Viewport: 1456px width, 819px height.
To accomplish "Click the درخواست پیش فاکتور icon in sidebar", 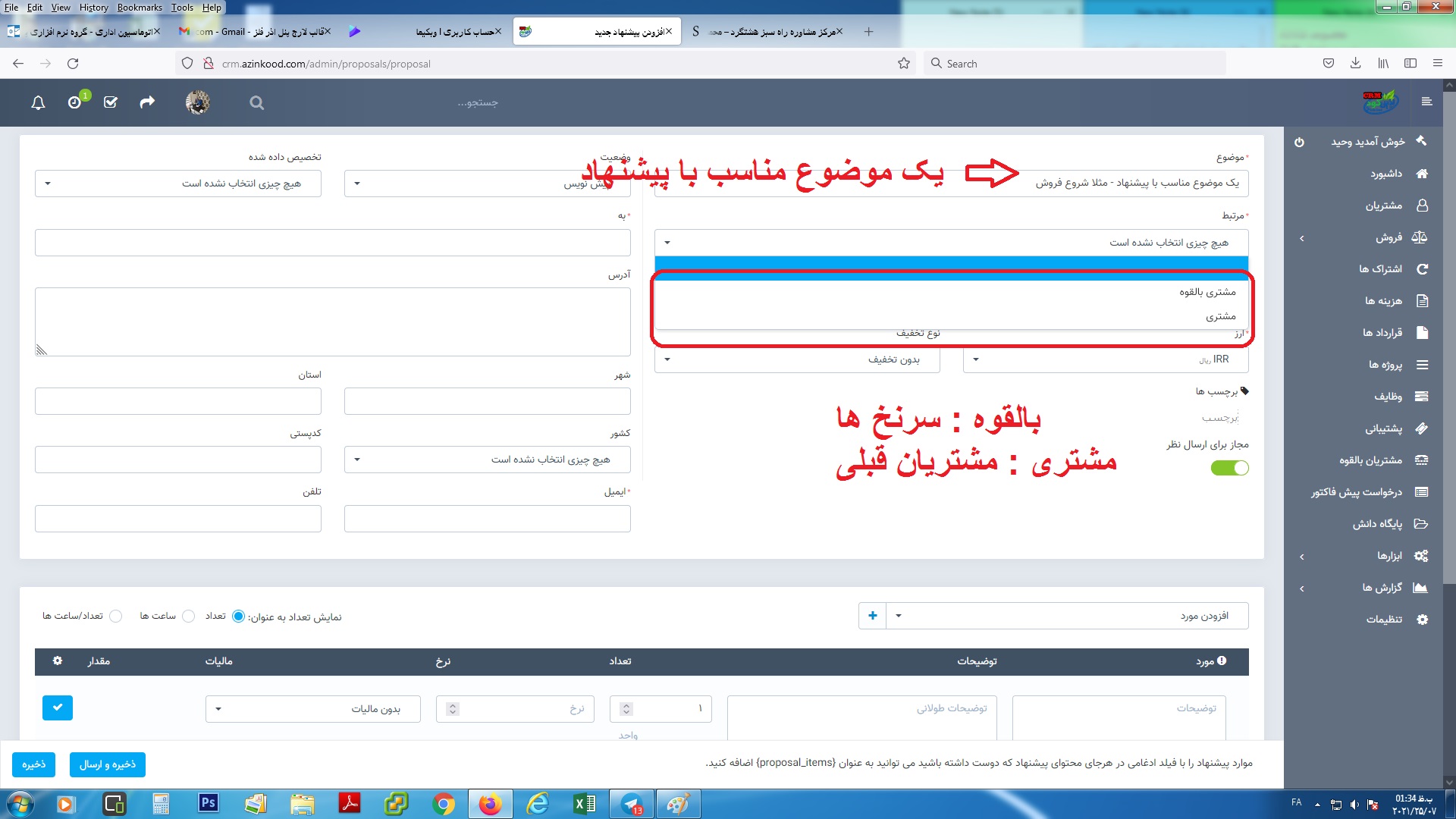I will (1422, 492).
